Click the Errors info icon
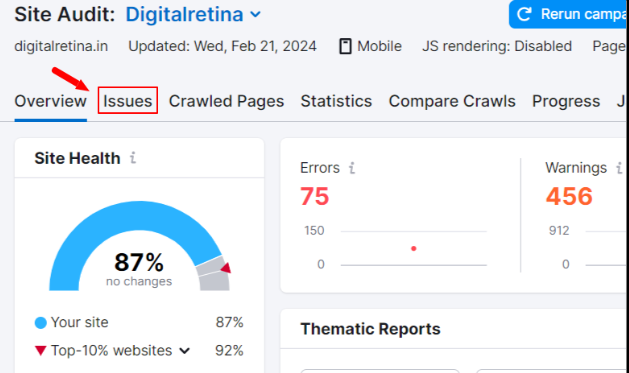 (x=352, y=168)
